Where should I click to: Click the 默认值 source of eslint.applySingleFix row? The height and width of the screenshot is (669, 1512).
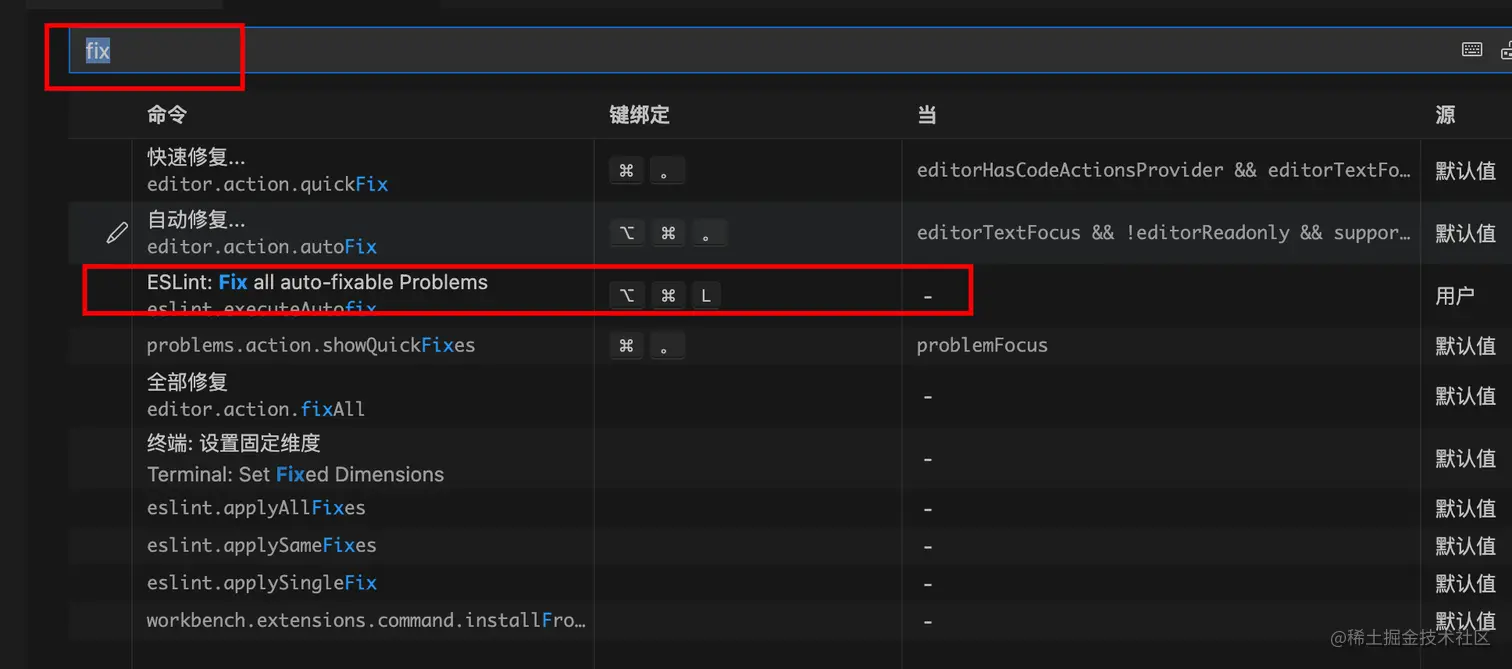click(x=1466, y=583)
